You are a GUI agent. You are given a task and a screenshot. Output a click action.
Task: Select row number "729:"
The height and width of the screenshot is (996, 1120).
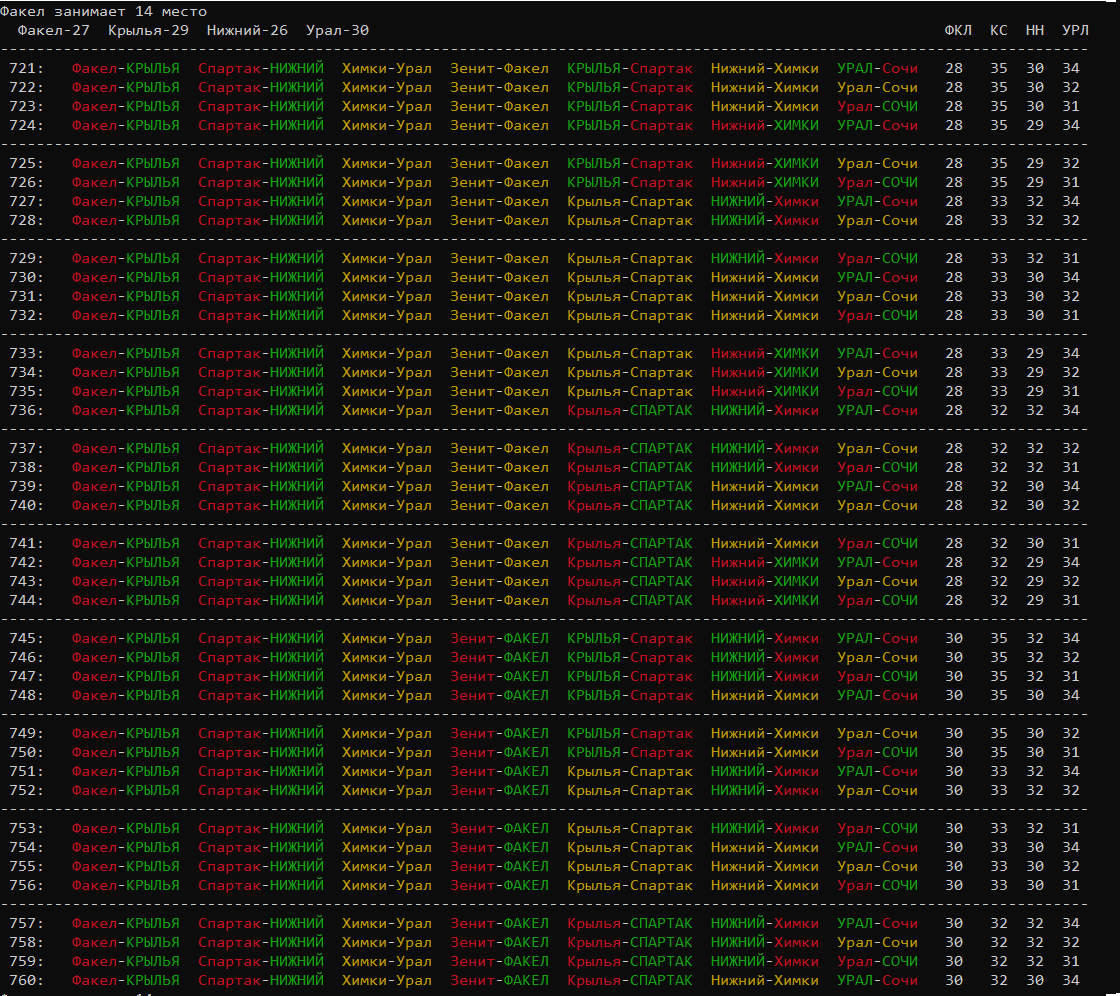coord(26,259)
